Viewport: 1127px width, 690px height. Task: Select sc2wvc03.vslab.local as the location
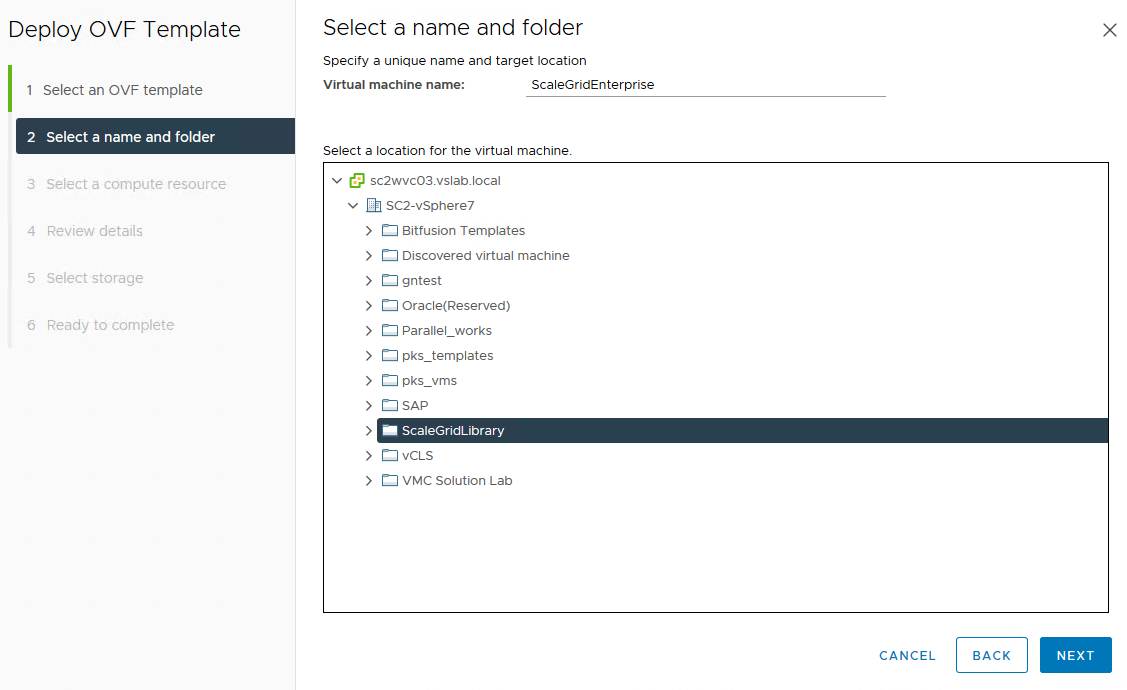436,180
